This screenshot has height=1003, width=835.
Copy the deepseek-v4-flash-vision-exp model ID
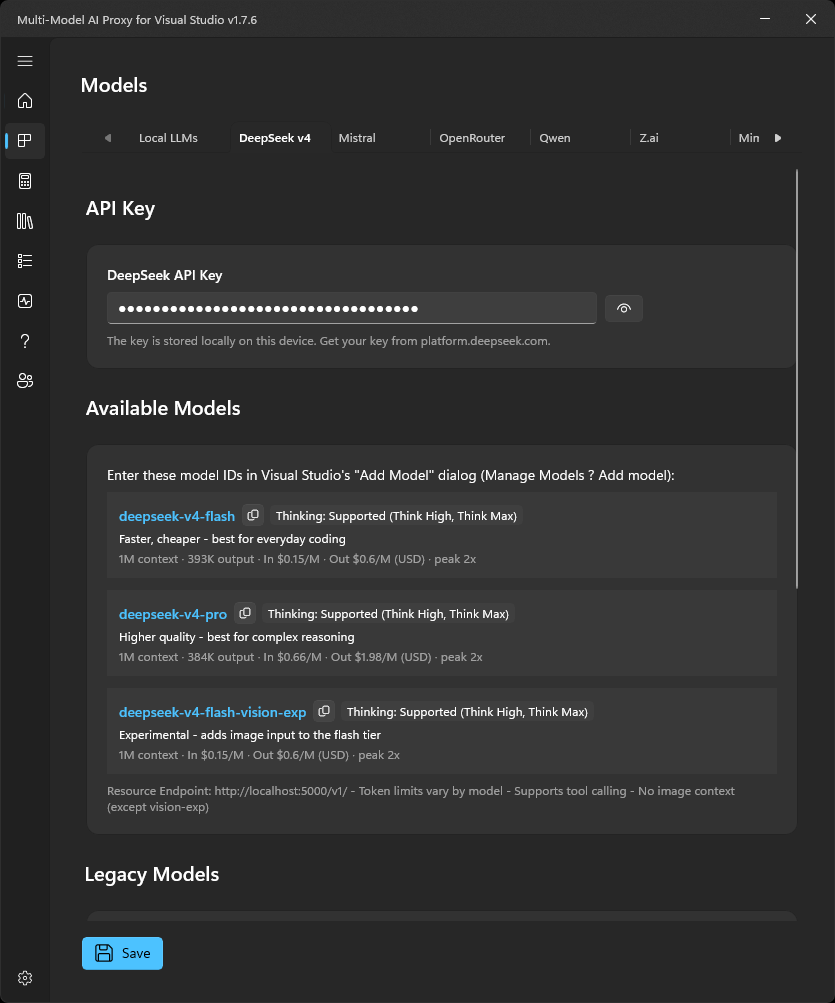click(324, 711)
